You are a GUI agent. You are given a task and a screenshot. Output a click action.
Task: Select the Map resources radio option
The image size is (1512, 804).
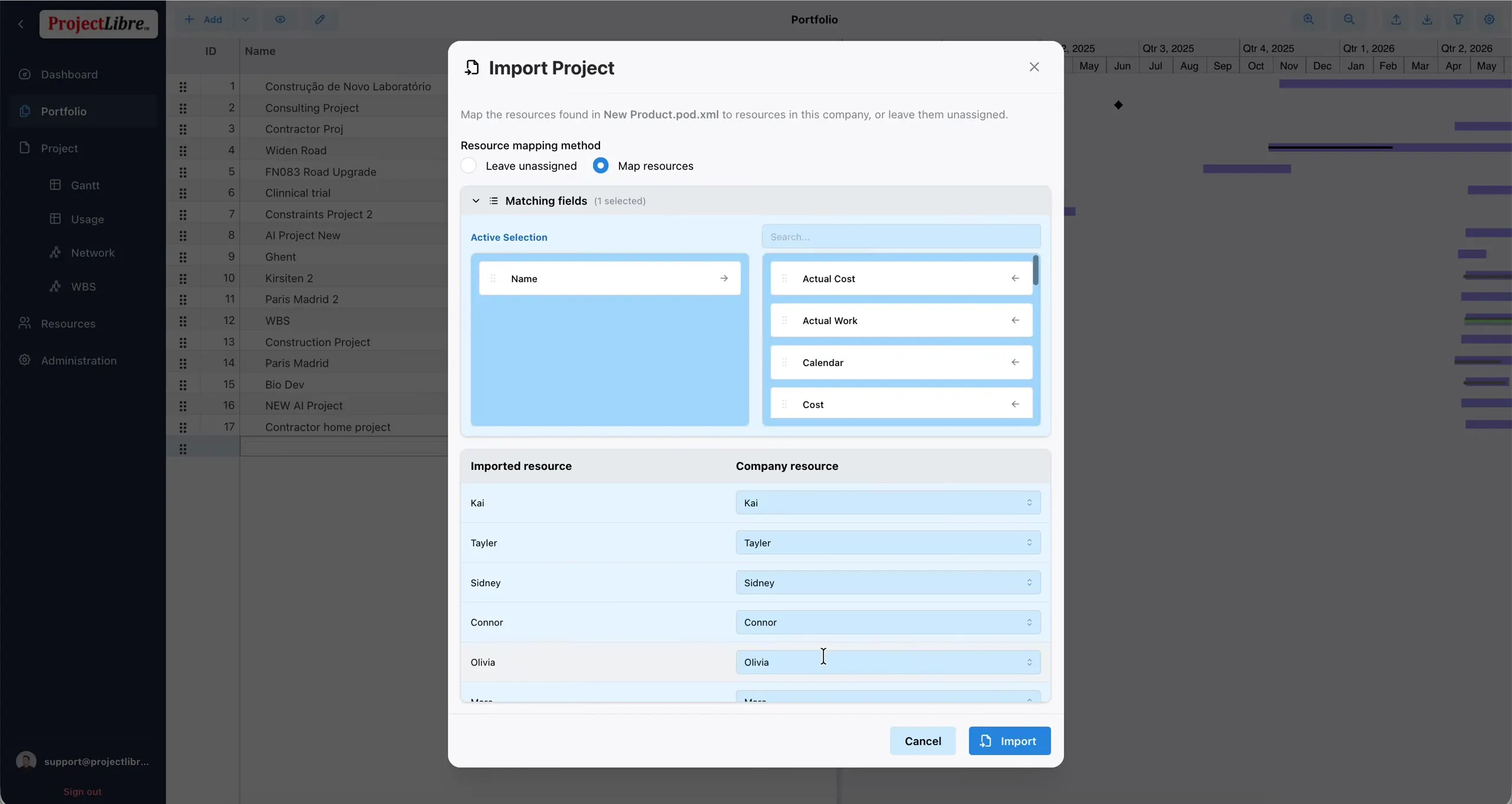(x=601, y=166)
